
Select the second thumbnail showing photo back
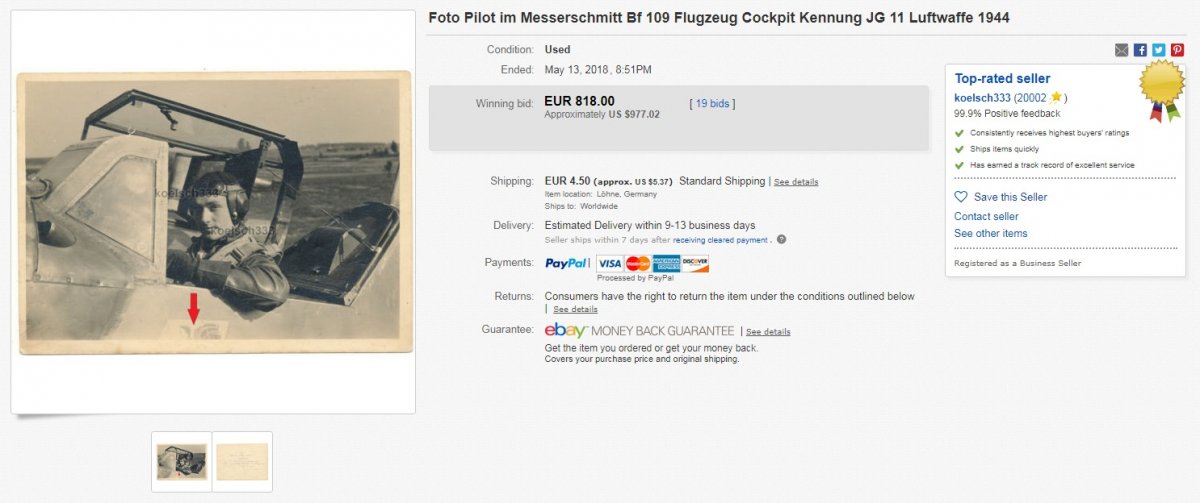point(242,462)
